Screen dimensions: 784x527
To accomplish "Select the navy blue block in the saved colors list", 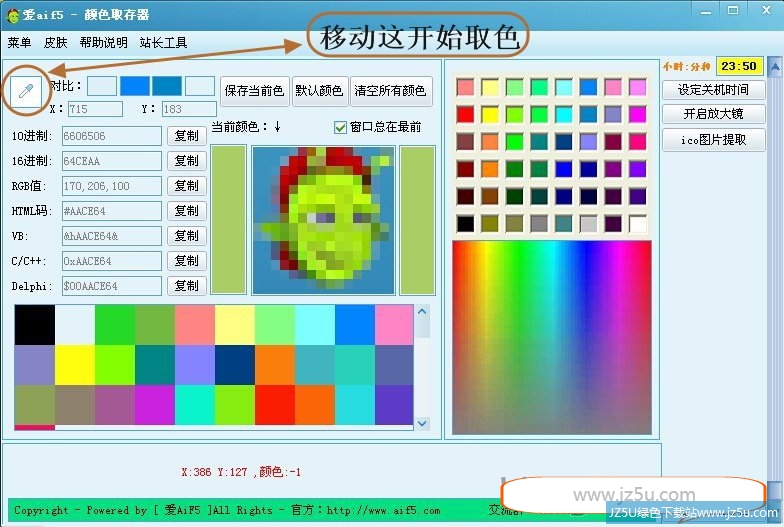I will (x=234, y=365).
